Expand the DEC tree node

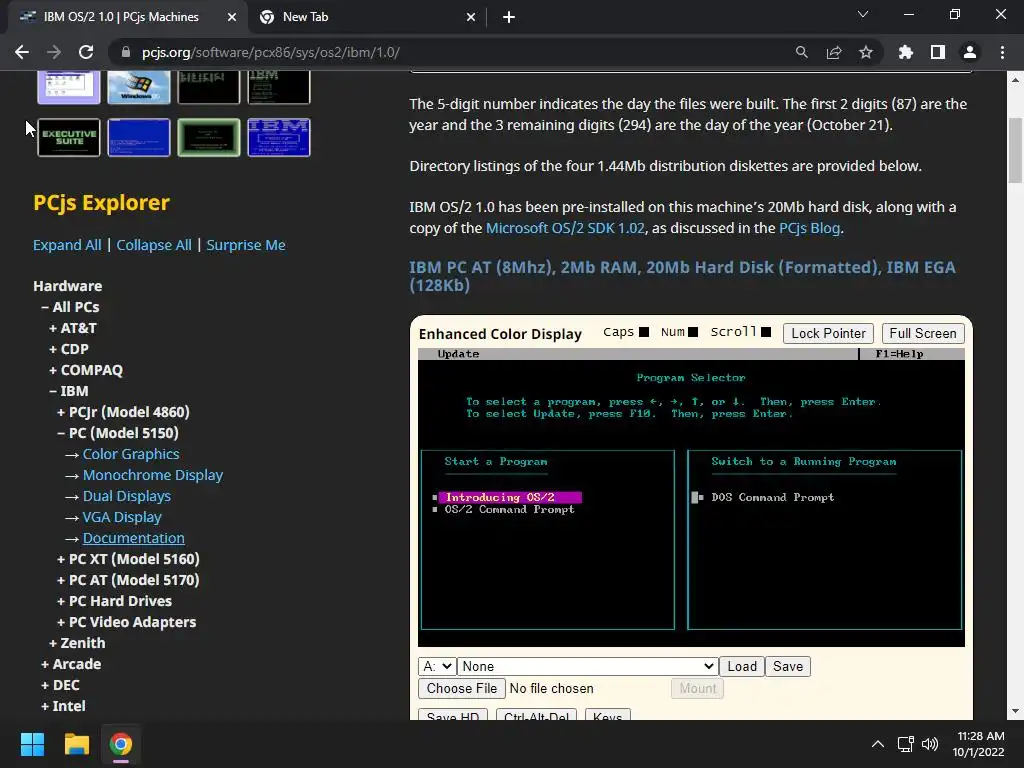(60, 685)
